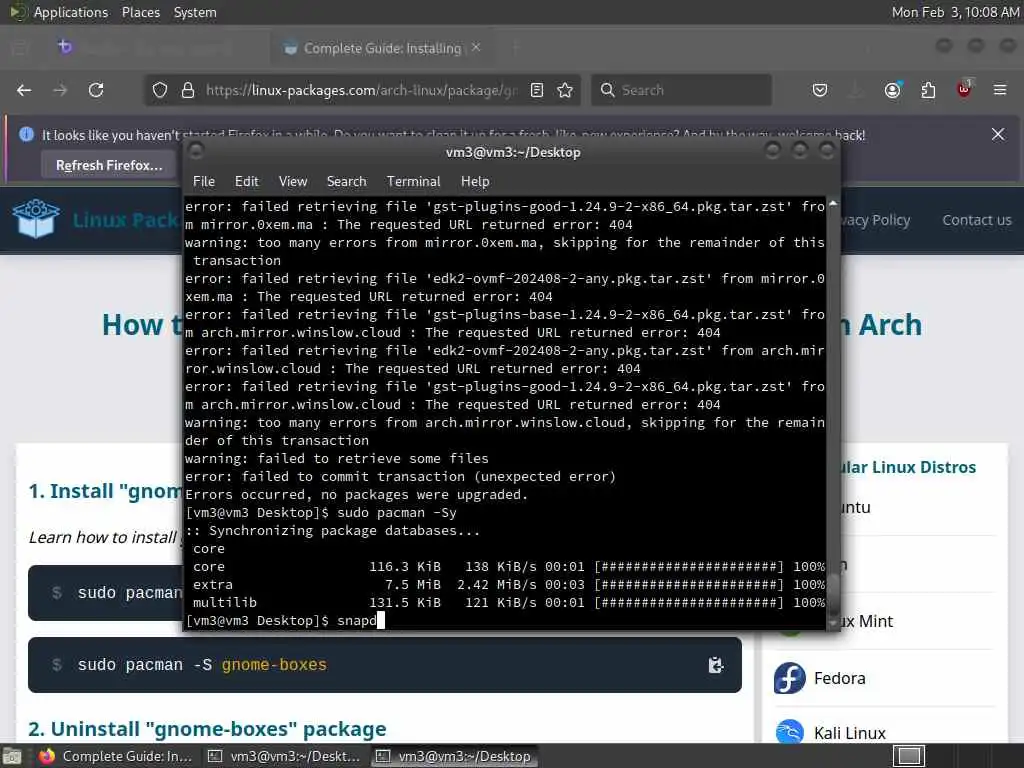Click the Kali Linux dragon logo
The height and width of the screenshot is (768, 1024).
[790, 731]
